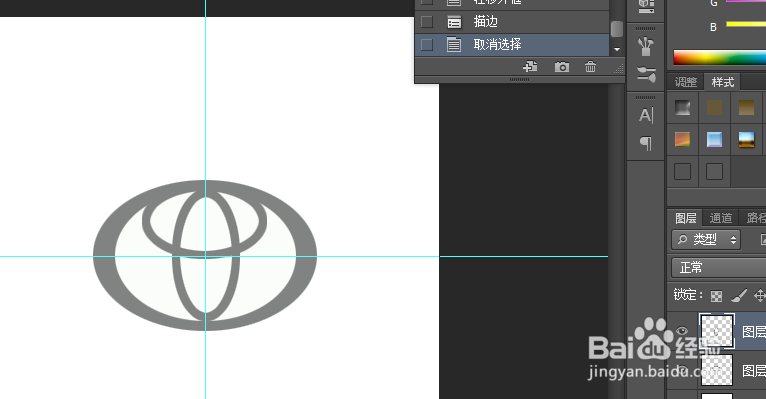Pick a color from the spectrum ramp
The height and width of the screenshot is (399, 766).
coord(719,58)
